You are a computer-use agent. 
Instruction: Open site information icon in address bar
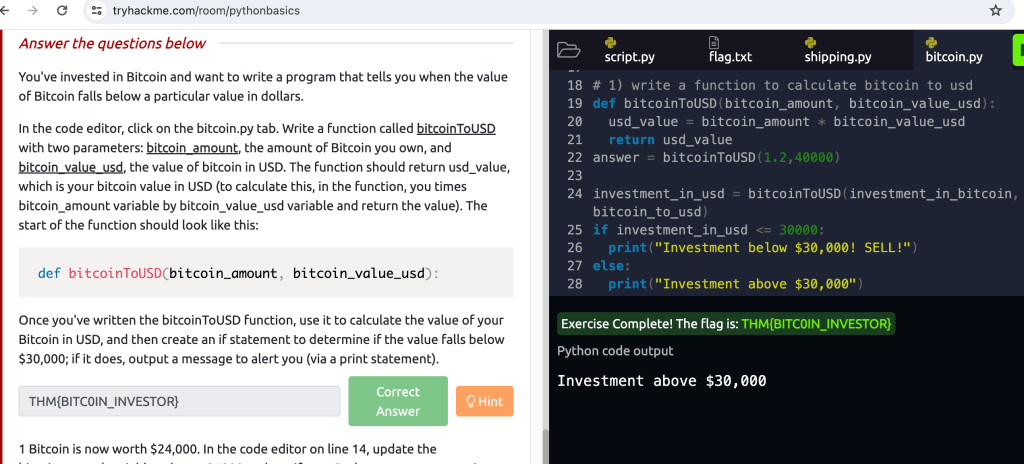(x=96, y=11)
